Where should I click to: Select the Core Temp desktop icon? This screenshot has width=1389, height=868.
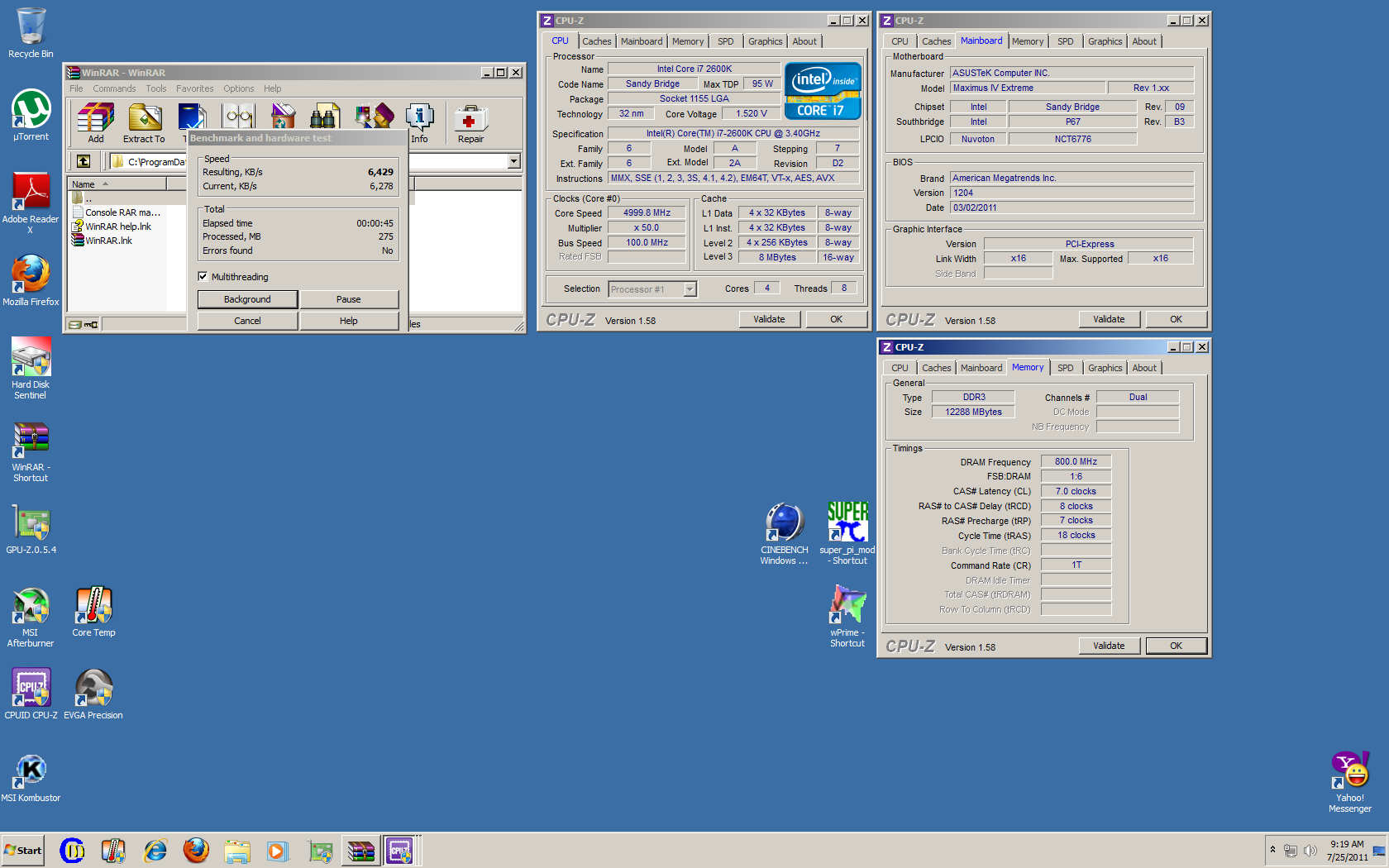[93, 612]
